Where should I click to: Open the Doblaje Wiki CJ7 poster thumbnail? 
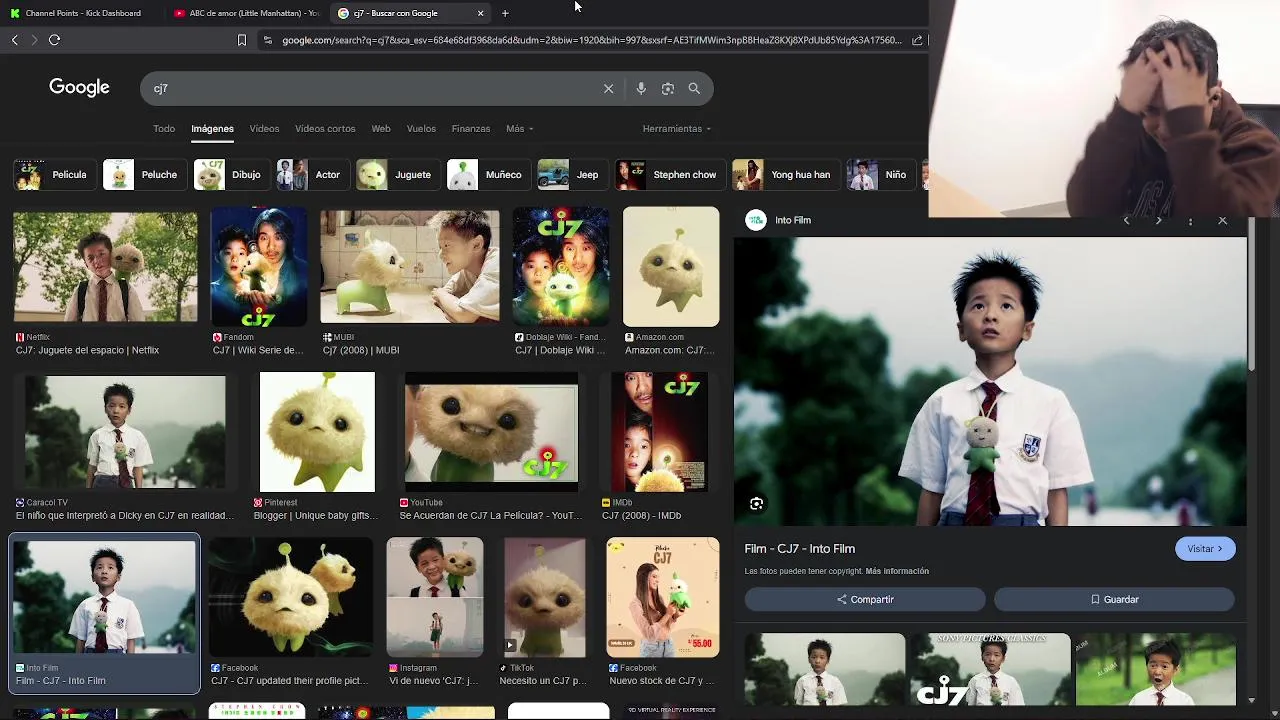[561, 267]
